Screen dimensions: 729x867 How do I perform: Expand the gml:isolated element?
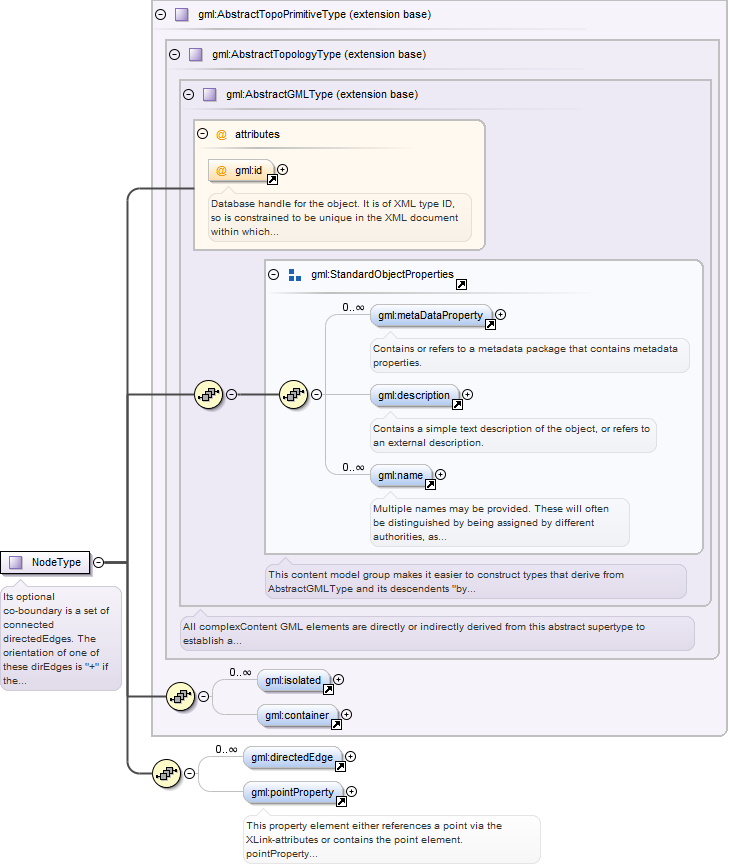pyautogui.click(x=339, y=680)
